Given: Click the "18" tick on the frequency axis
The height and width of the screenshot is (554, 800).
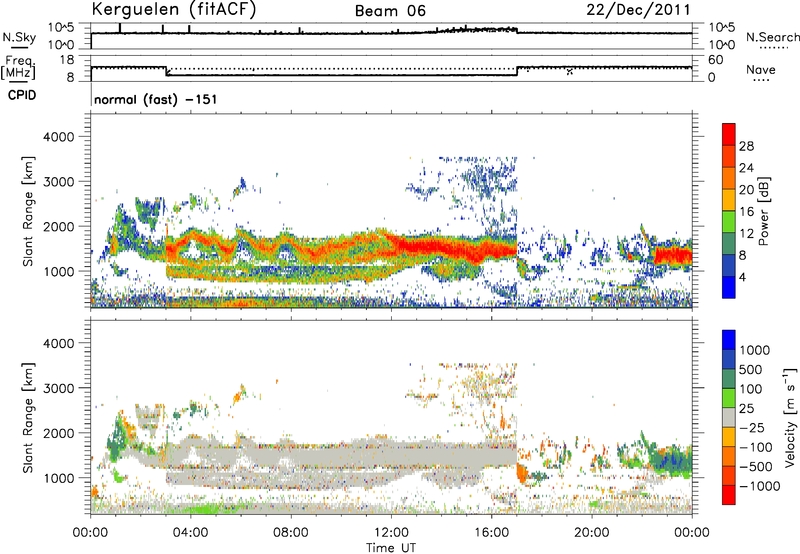Looking at the screenshot, I should point(67,60).
